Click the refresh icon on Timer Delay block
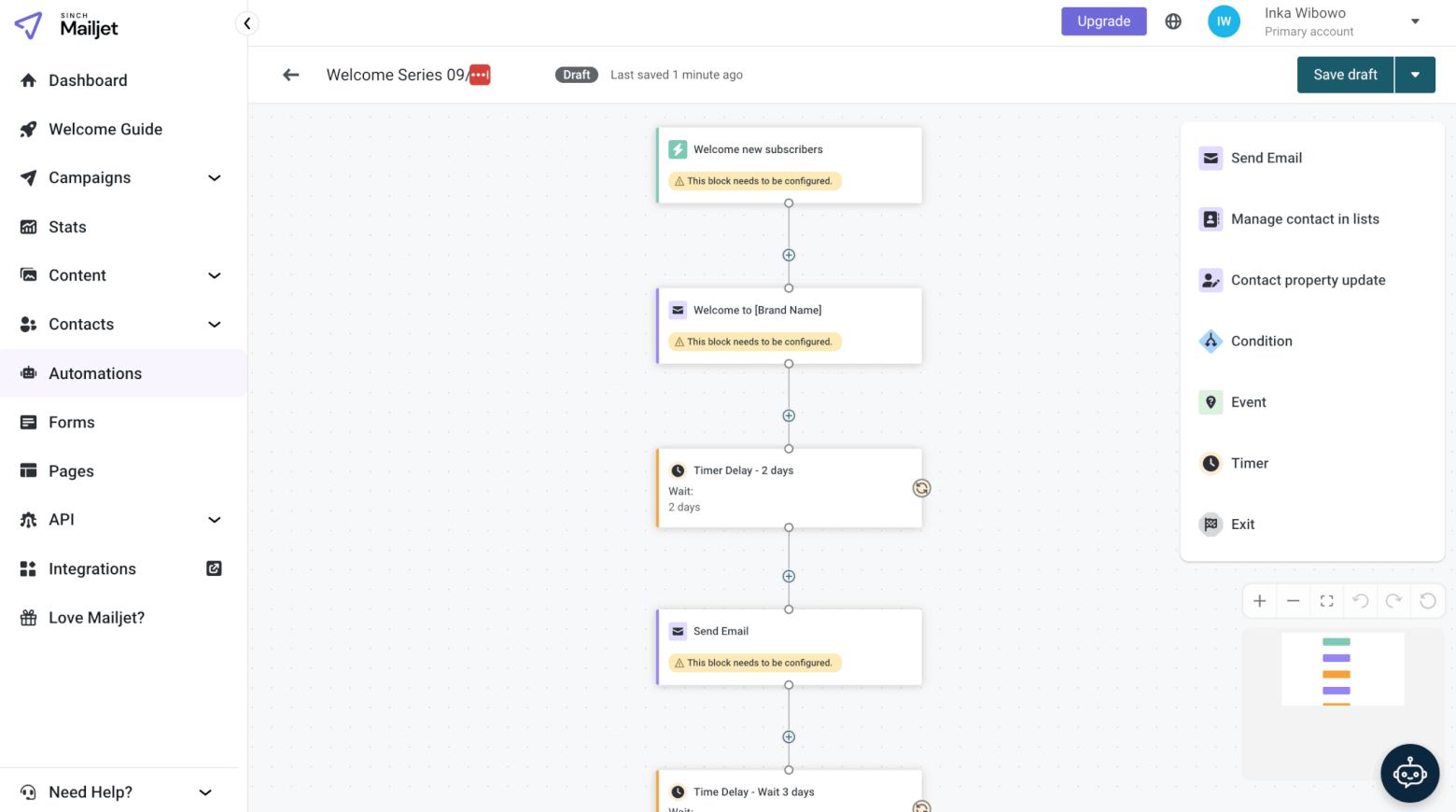This screenshot has width=1456, height=812. pyautogui.click(x=921, y=488)
